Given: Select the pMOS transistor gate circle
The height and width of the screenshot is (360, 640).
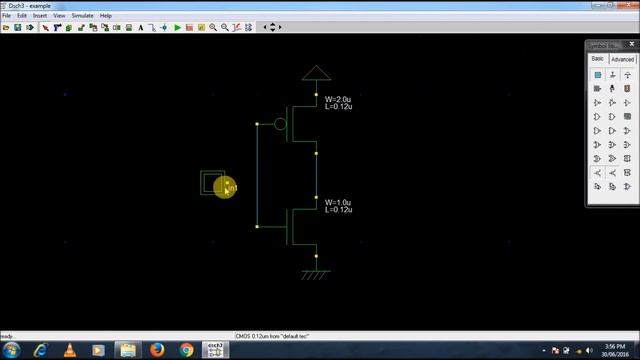Looking at the screenshot, I should point(280,124).
